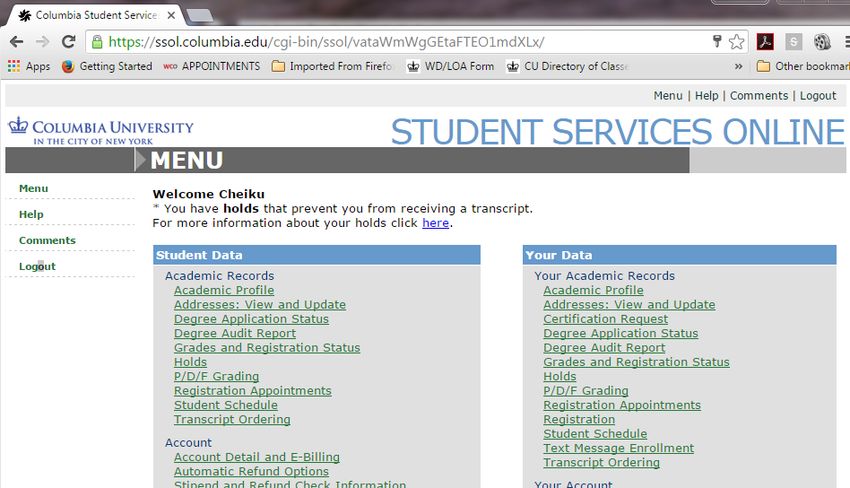Open Holds under Student Data
The image size is (850, 488).
[x=190, y=362]
